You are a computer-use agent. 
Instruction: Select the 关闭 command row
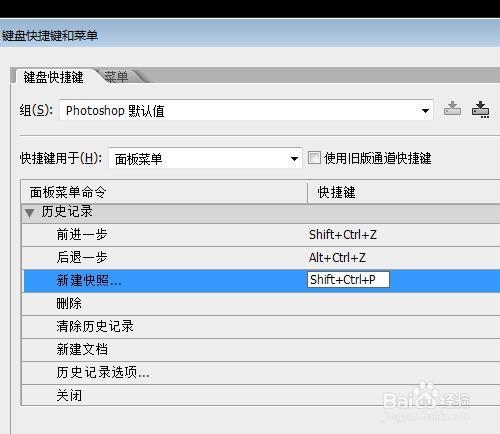click(x=260, y=395)
